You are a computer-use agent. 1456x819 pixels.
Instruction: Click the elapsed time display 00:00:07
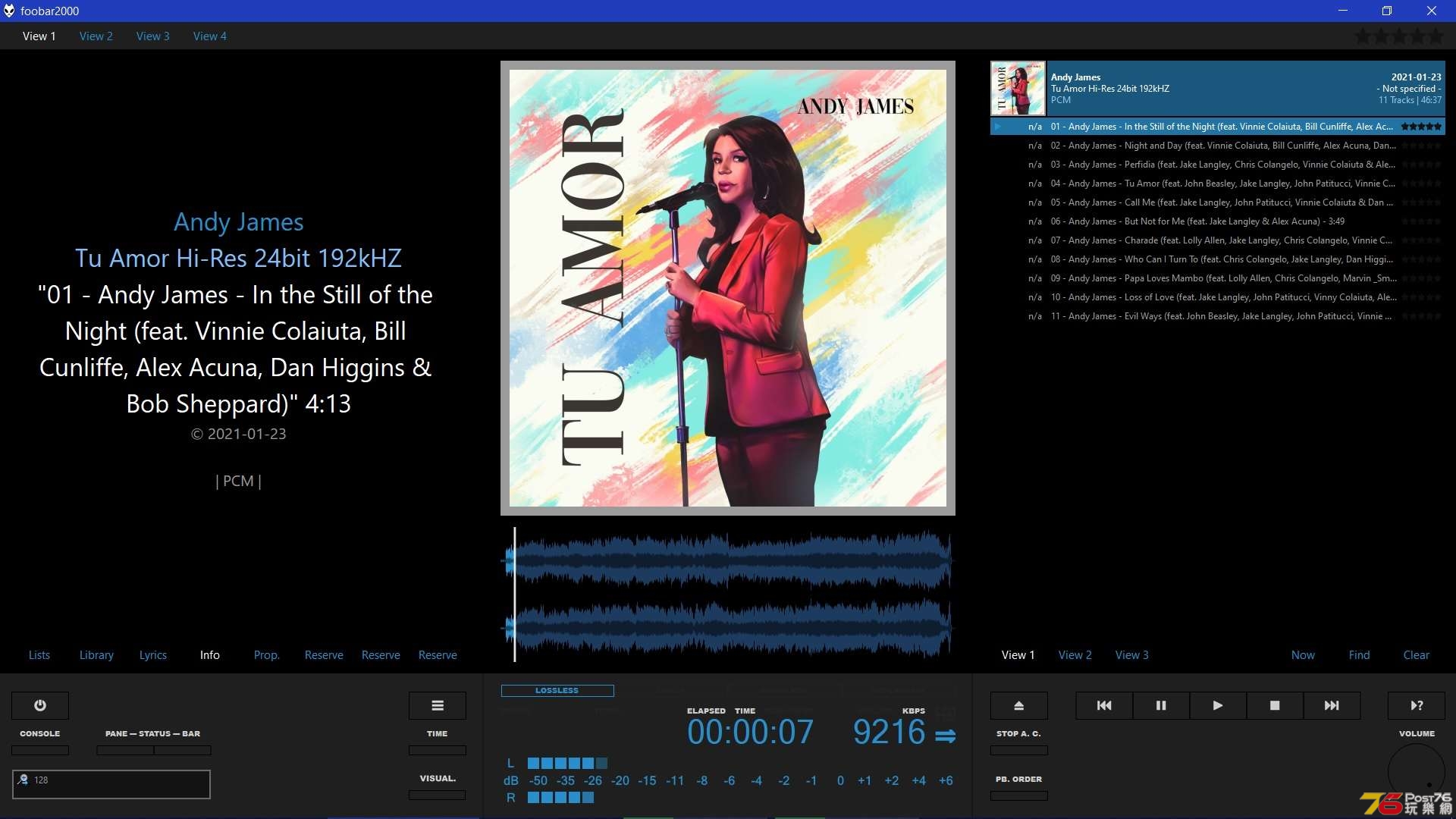click(x=750, y=732)
